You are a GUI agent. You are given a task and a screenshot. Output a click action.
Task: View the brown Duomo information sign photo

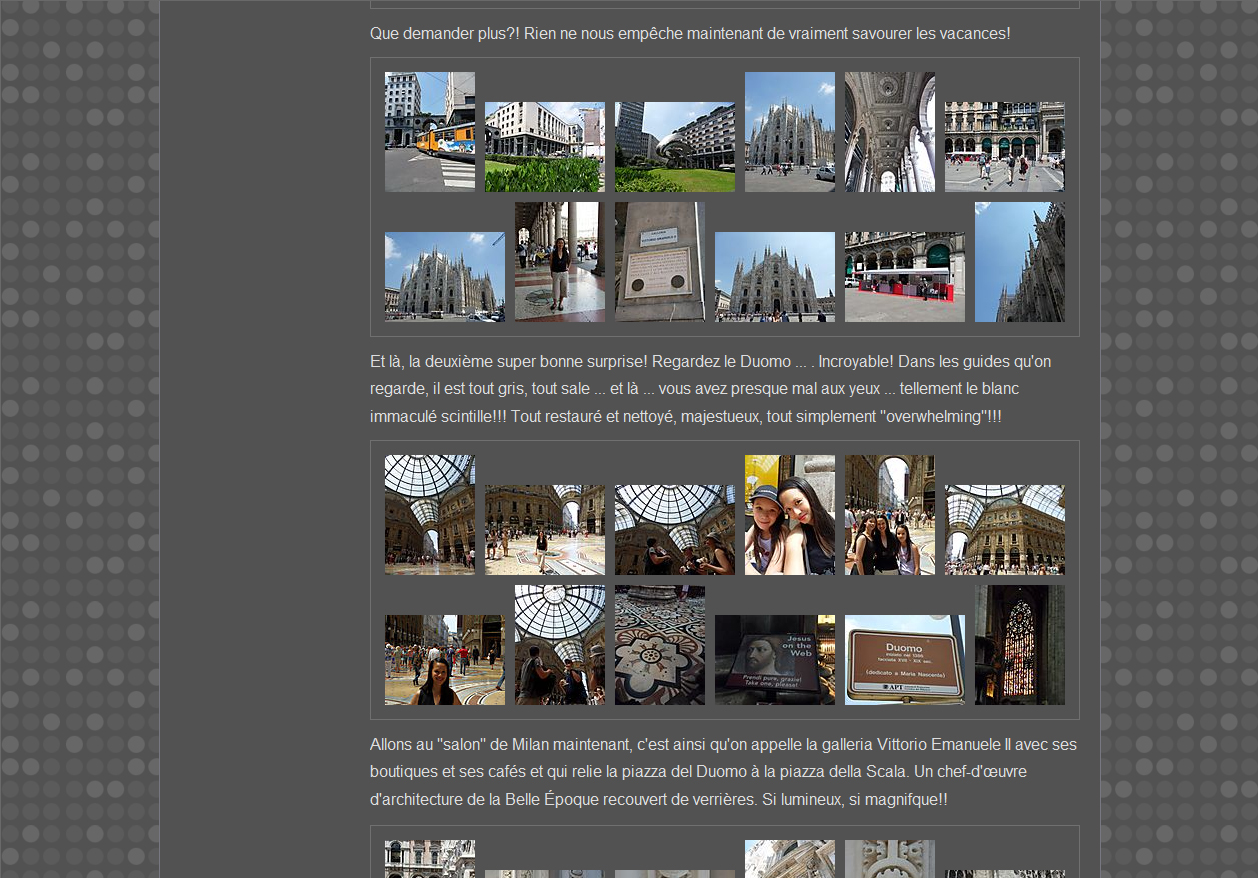904,659
